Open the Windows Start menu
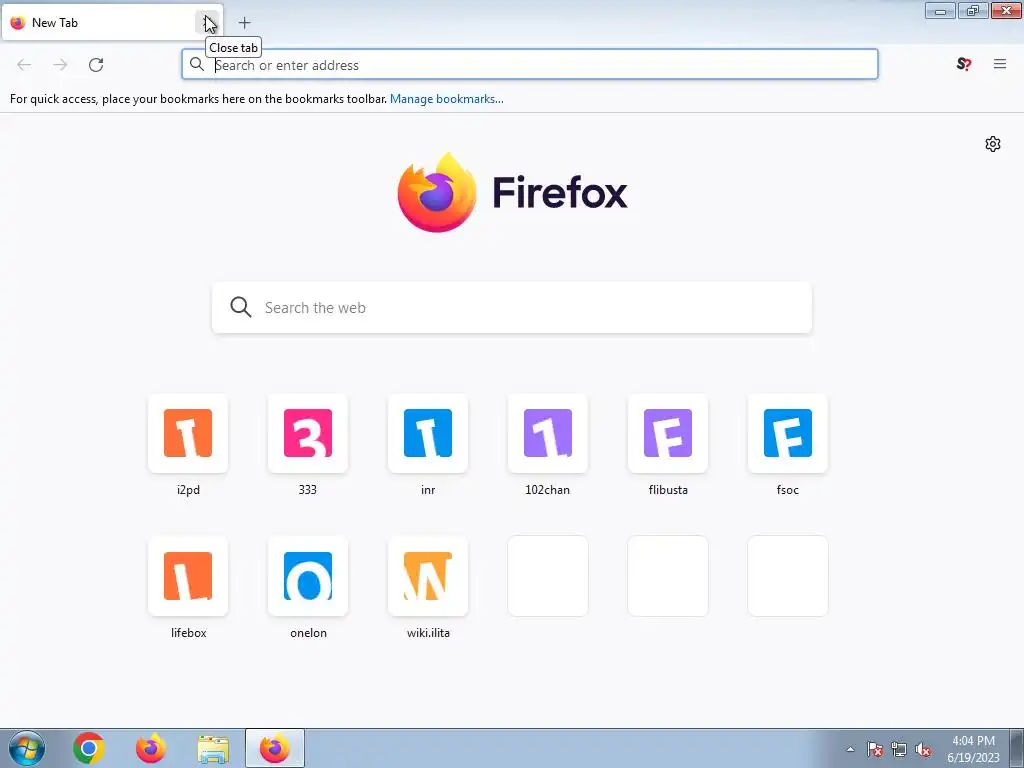Viewport: 1024px width, 768px height. [27, 748]
